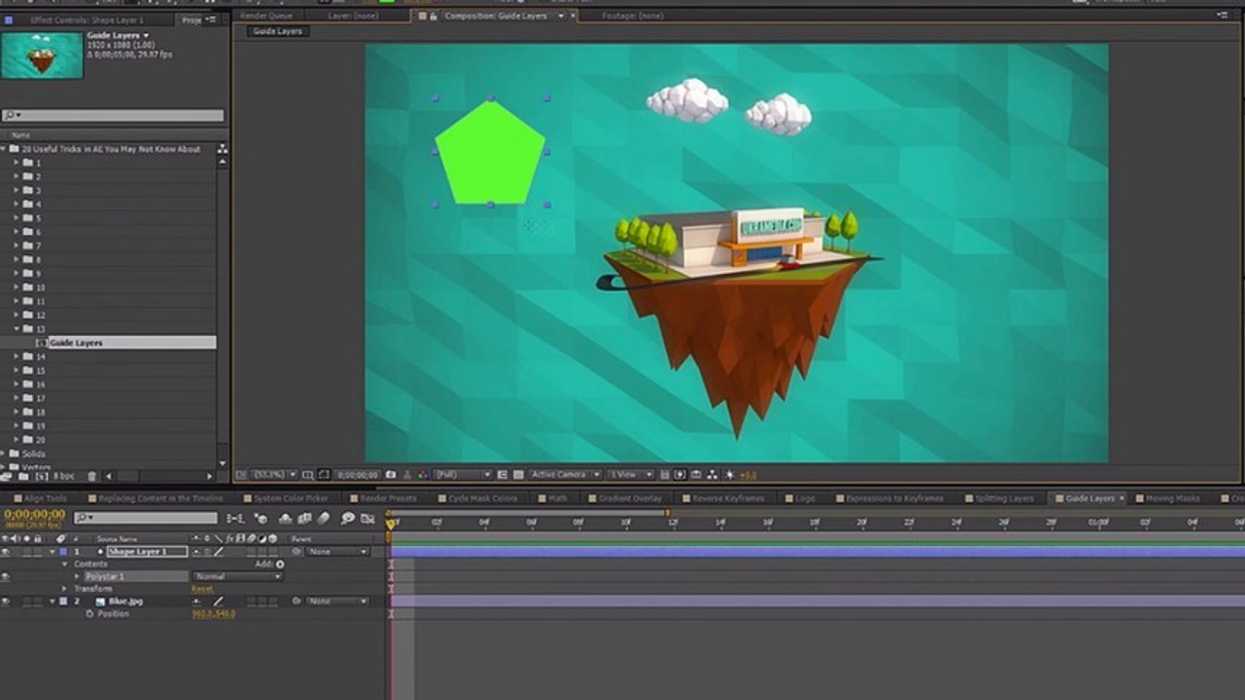Expand the Polystar 1 group
The height and width of the screenshot is (700, 1245).
click(x=77, y=577)
